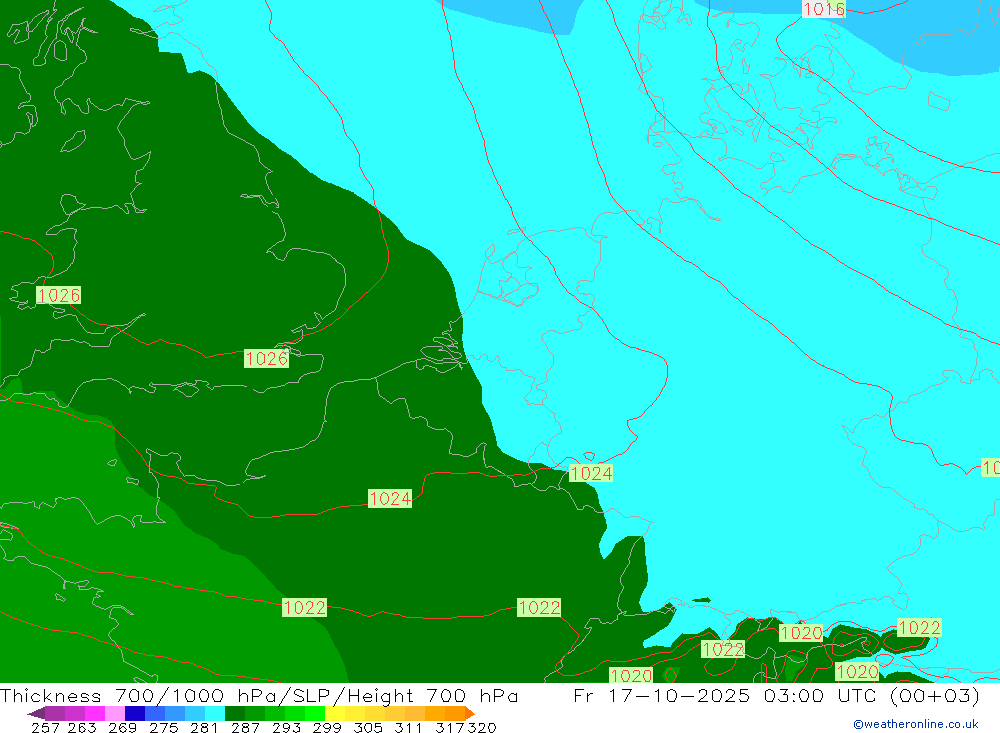Click the easternmost 1020 isobar label

coord(857,671)
